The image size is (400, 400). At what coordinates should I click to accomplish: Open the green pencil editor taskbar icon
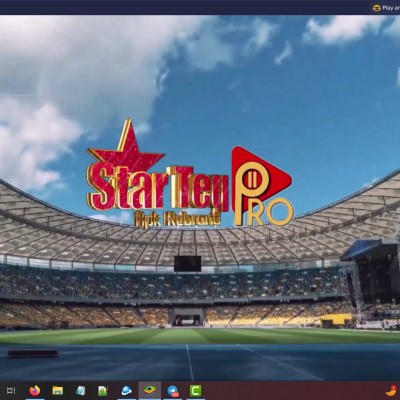click(x=102, y=390)
